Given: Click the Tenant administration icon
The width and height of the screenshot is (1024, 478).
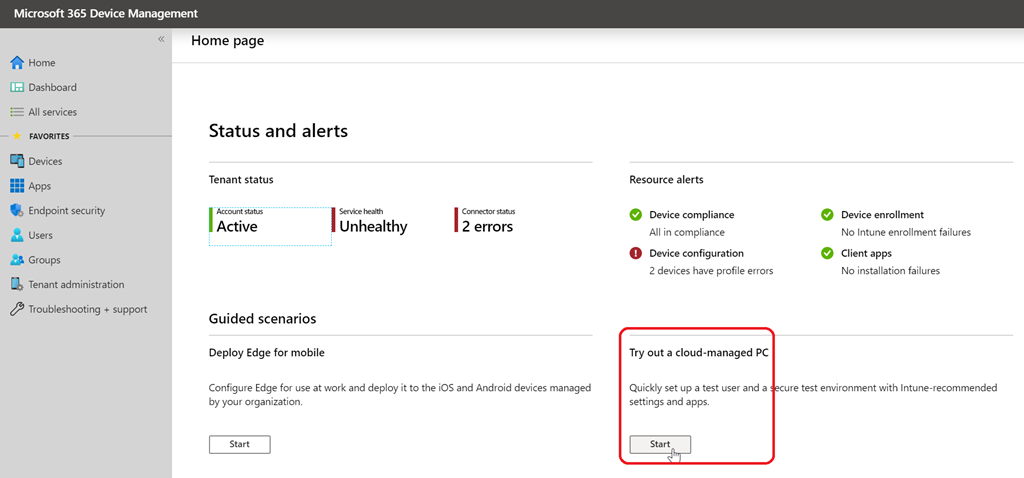Looking at the screenshot, I should [17, 284].
